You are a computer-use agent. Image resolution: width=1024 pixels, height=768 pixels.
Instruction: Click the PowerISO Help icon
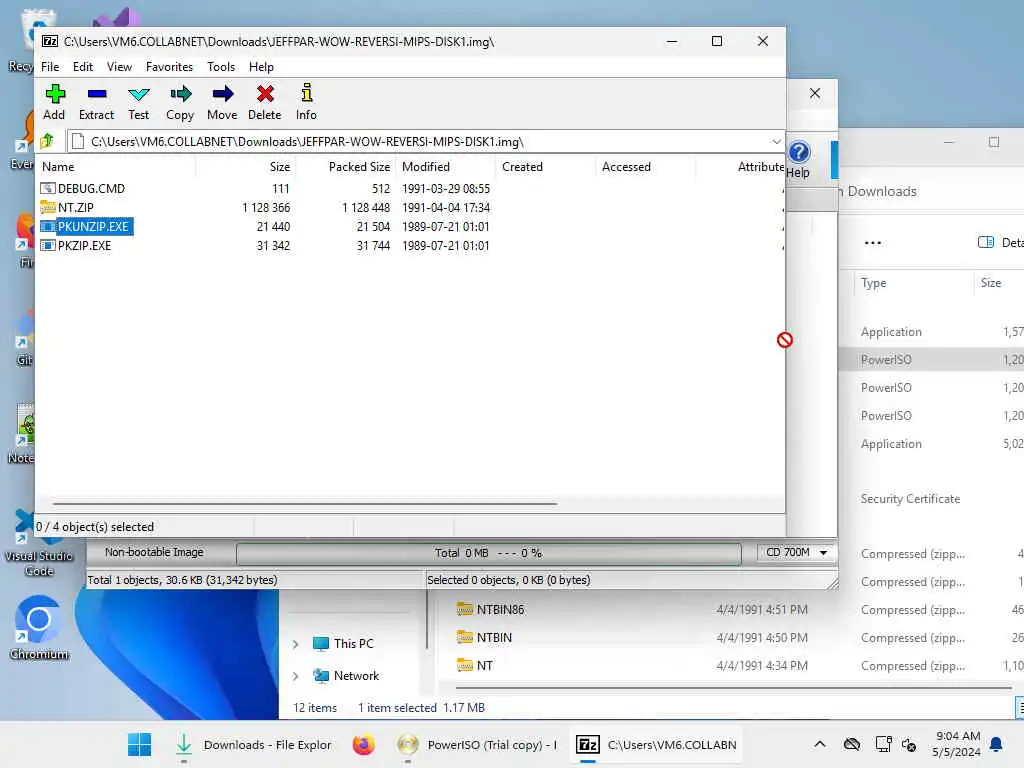(798, 159)
